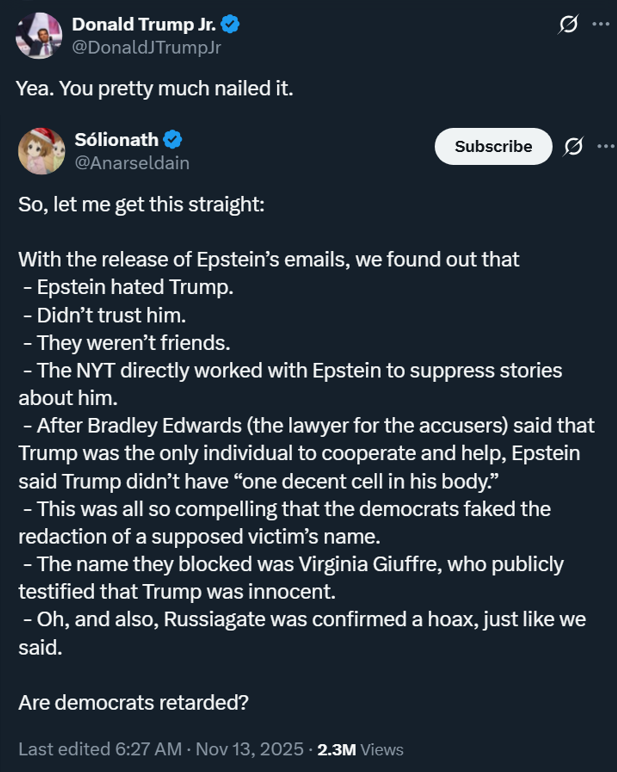The image size is (617, 772).
Task: Click the Sólionath display name
Action: (x=117, y=139)
